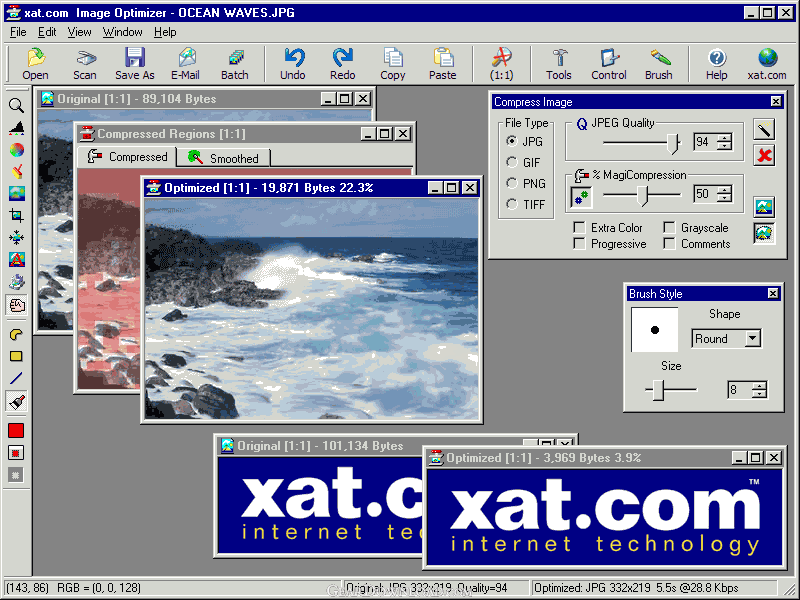
Task: Select GIF file type
Action: coord(512,162)
